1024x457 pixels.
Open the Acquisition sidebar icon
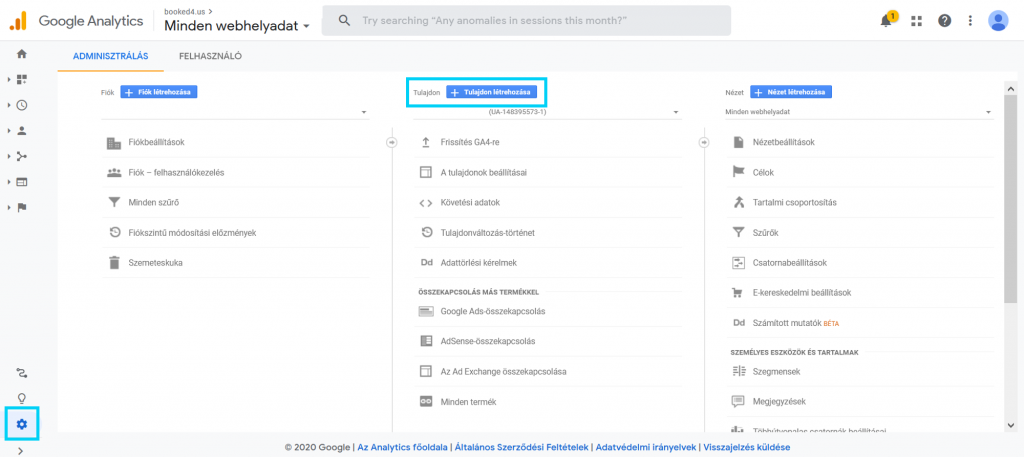[22, 156]
